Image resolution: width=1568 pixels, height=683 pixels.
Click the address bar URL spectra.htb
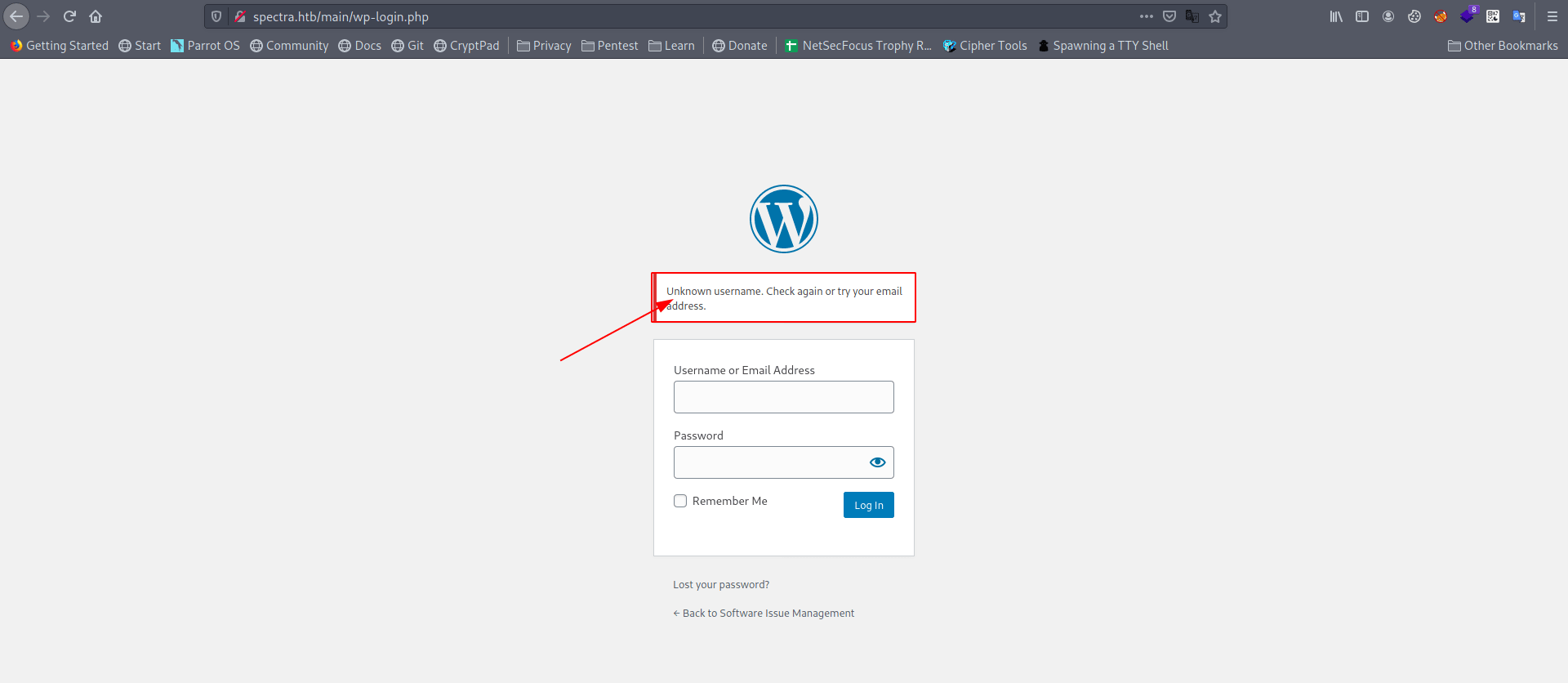pyautogui.click(x=341, y=16)
